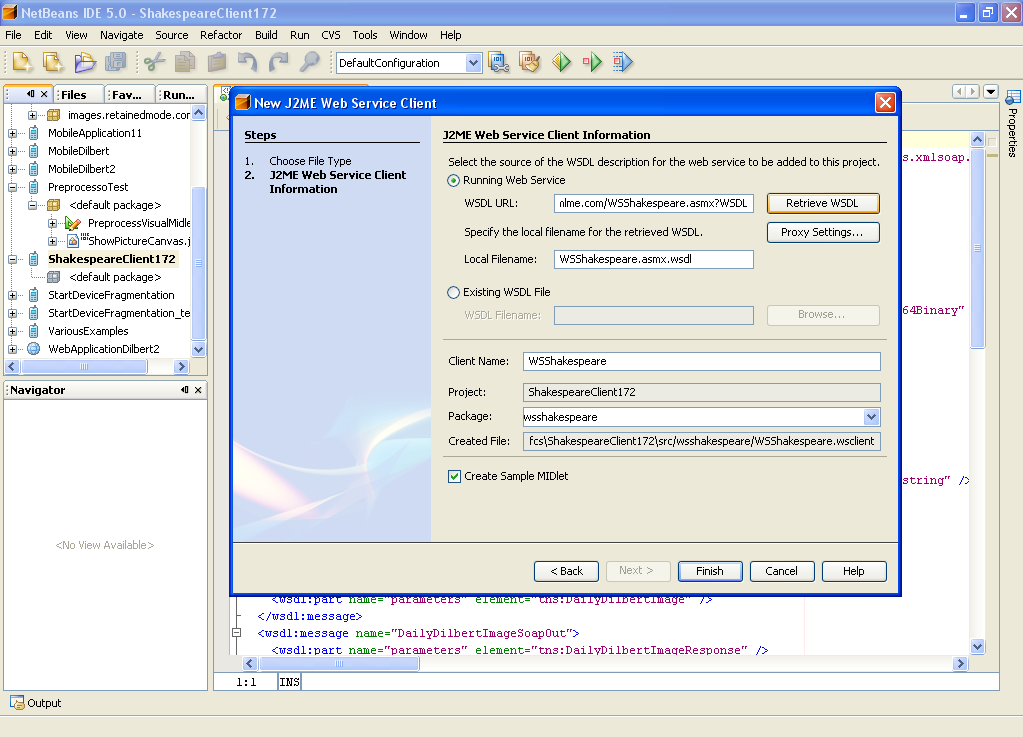
Task: Click the Cut scissors icon
Action: point(155,63)
